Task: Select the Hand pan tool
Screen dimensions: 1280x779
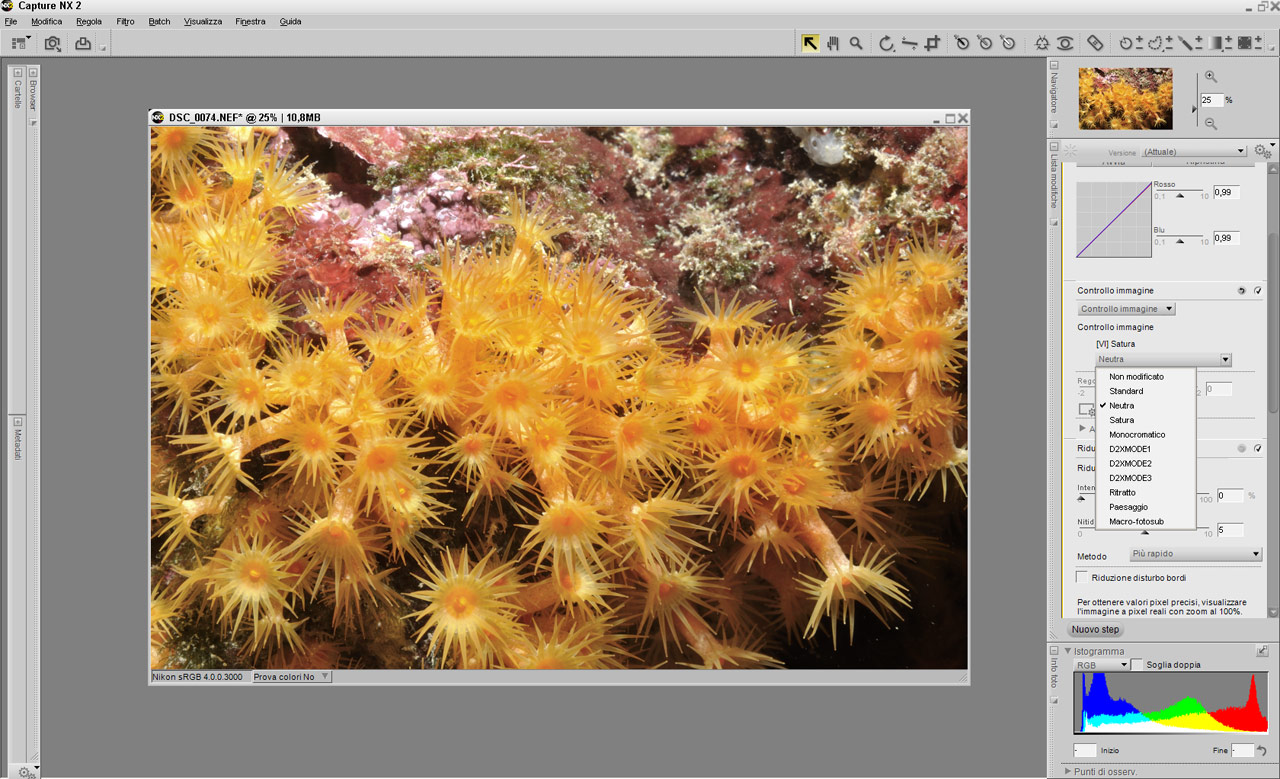Action: pos(833,43)
